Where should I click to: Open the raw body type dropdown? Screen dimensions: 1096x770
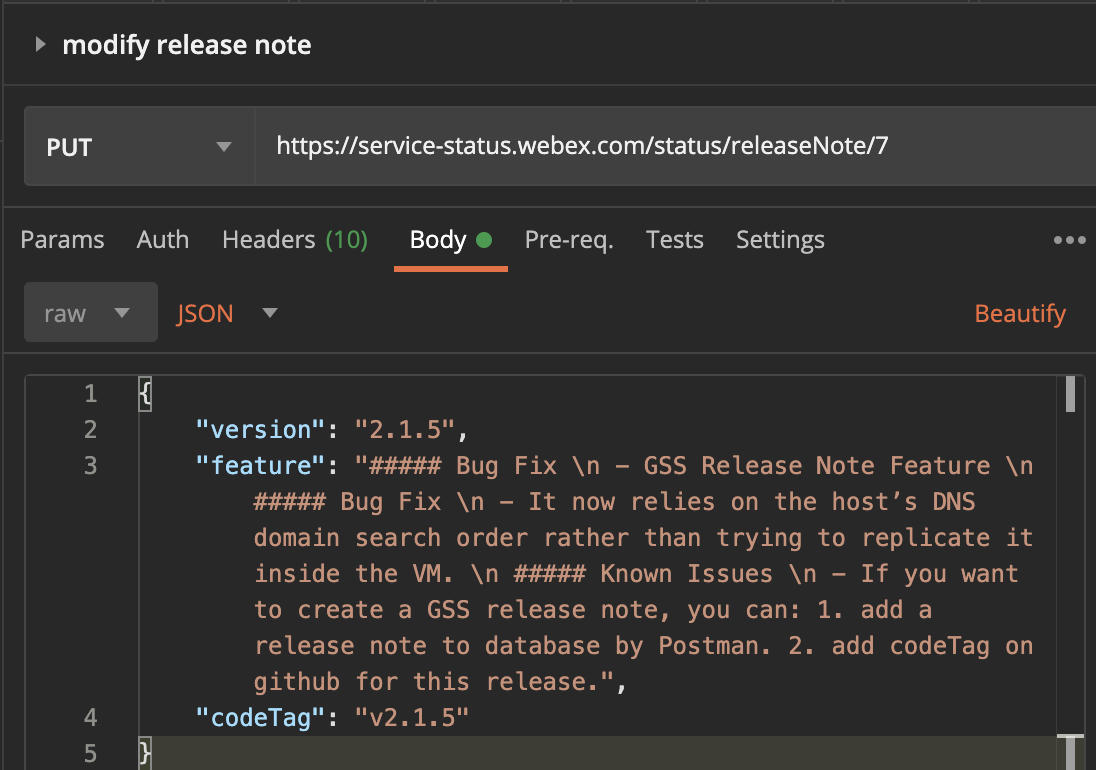coord(91,312)
